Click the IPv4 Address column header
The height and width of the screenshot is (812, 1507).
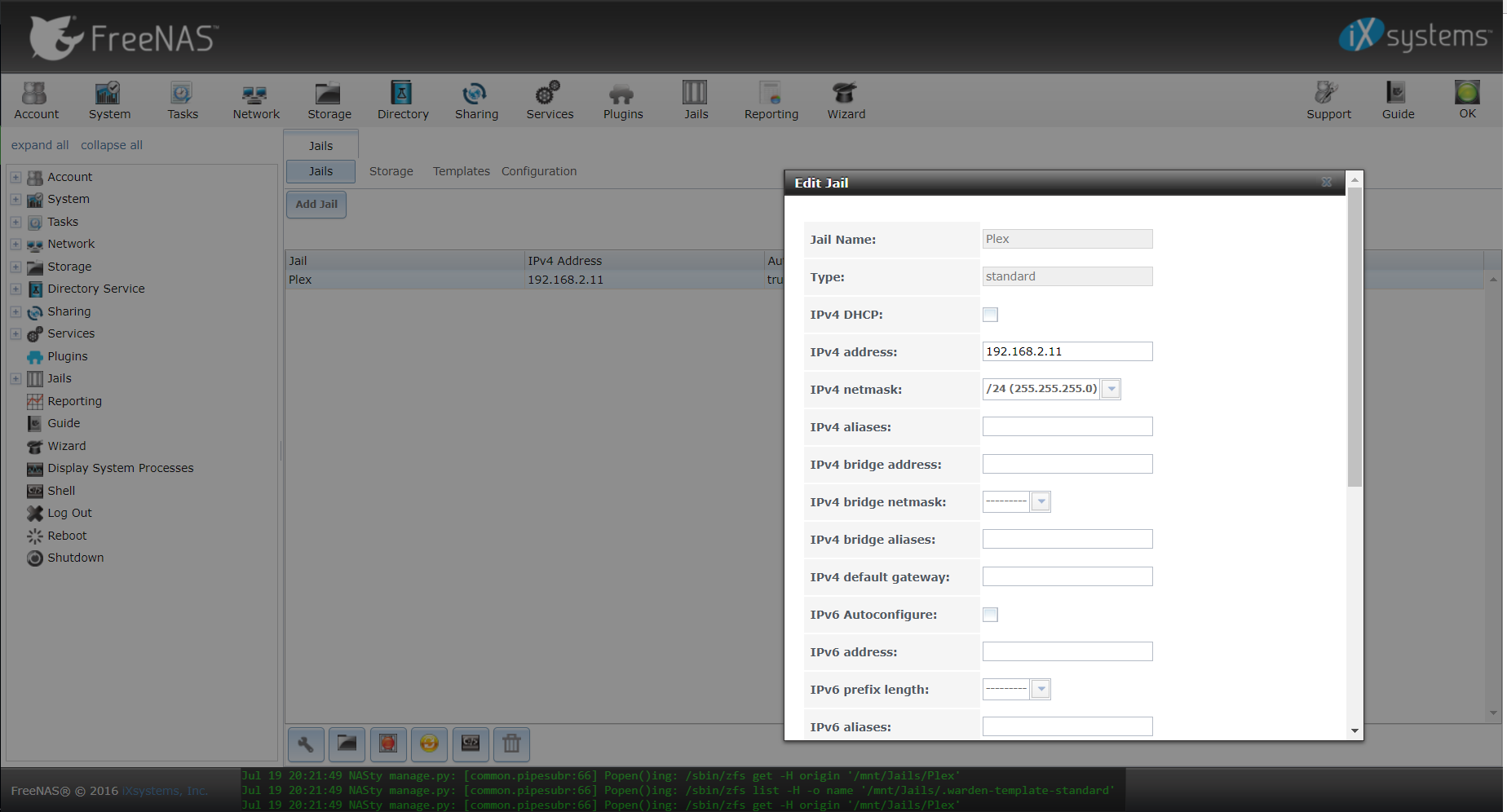[x=644, y=261]
